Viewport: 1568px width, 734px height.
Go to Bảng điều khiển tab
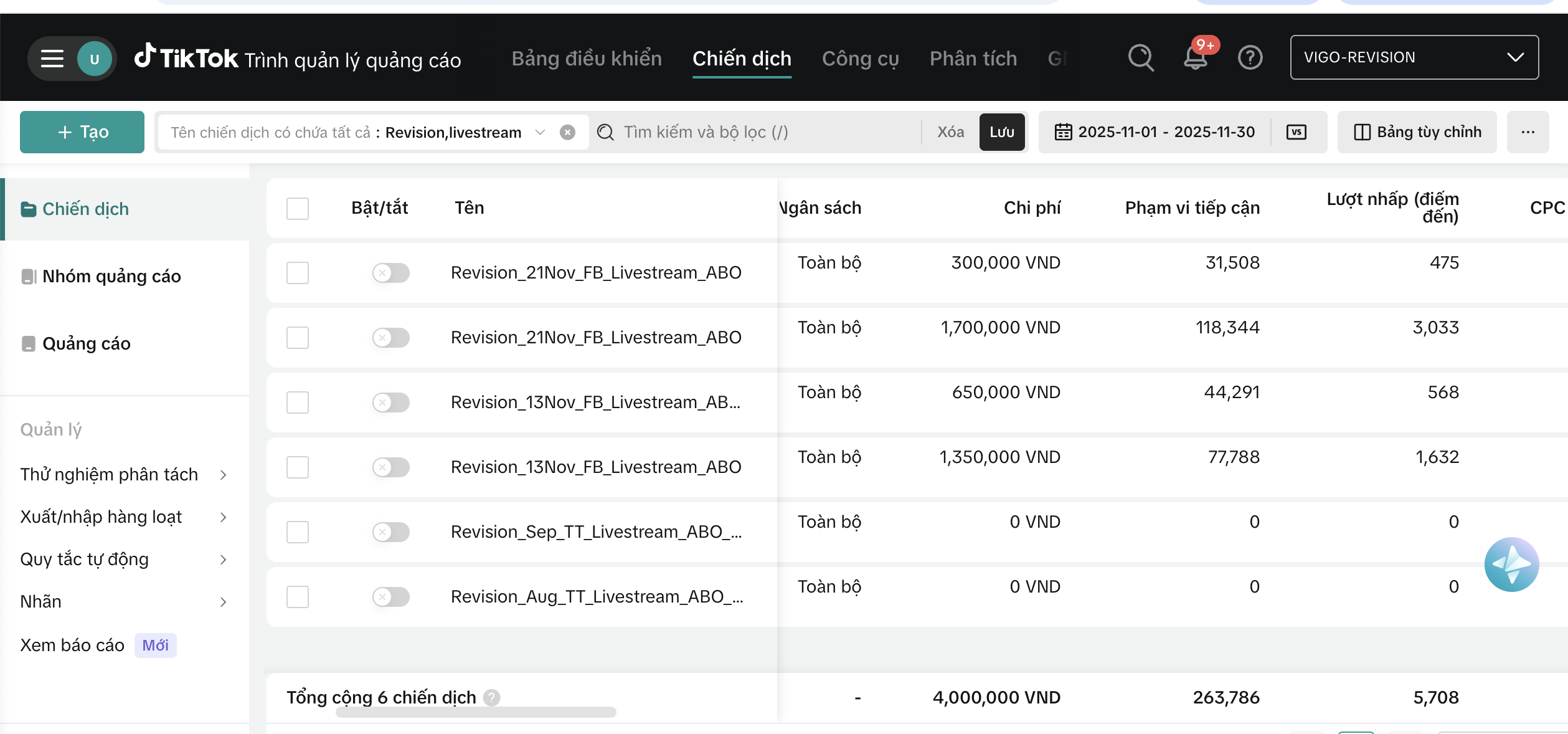[587, 59]
